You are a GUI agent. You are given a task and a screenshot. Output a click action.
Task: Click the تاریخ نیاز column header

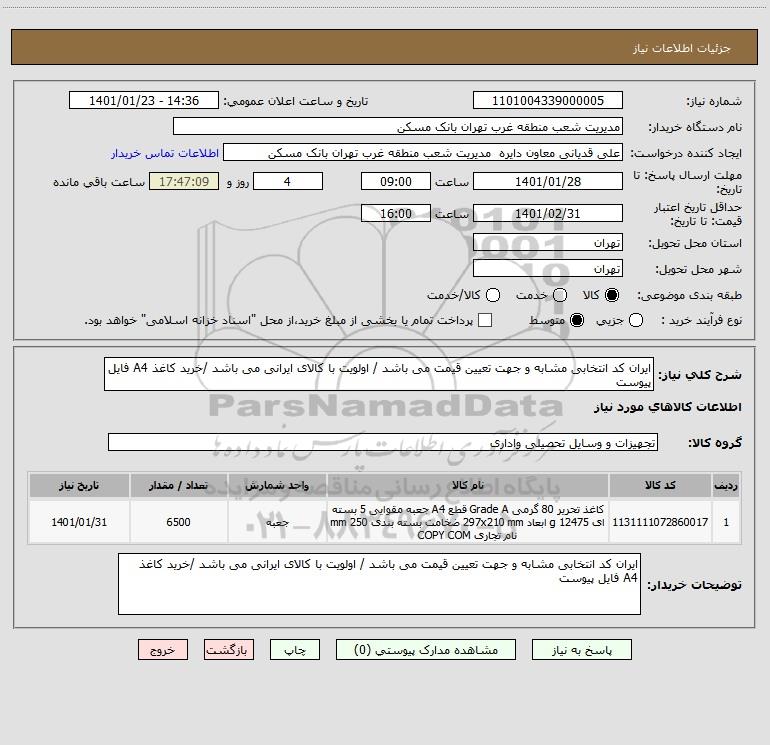tap(79, 485)
